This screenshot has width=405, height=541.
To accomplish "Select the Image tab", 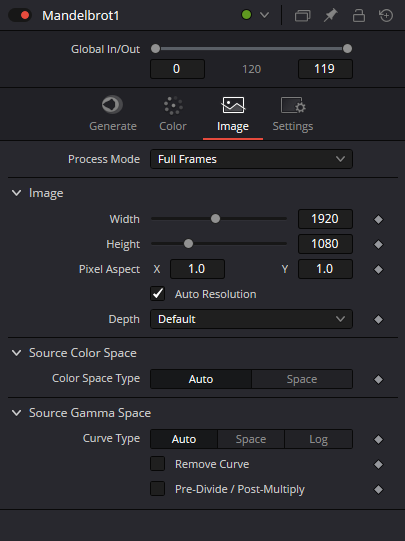I will (x=233, y=114).
